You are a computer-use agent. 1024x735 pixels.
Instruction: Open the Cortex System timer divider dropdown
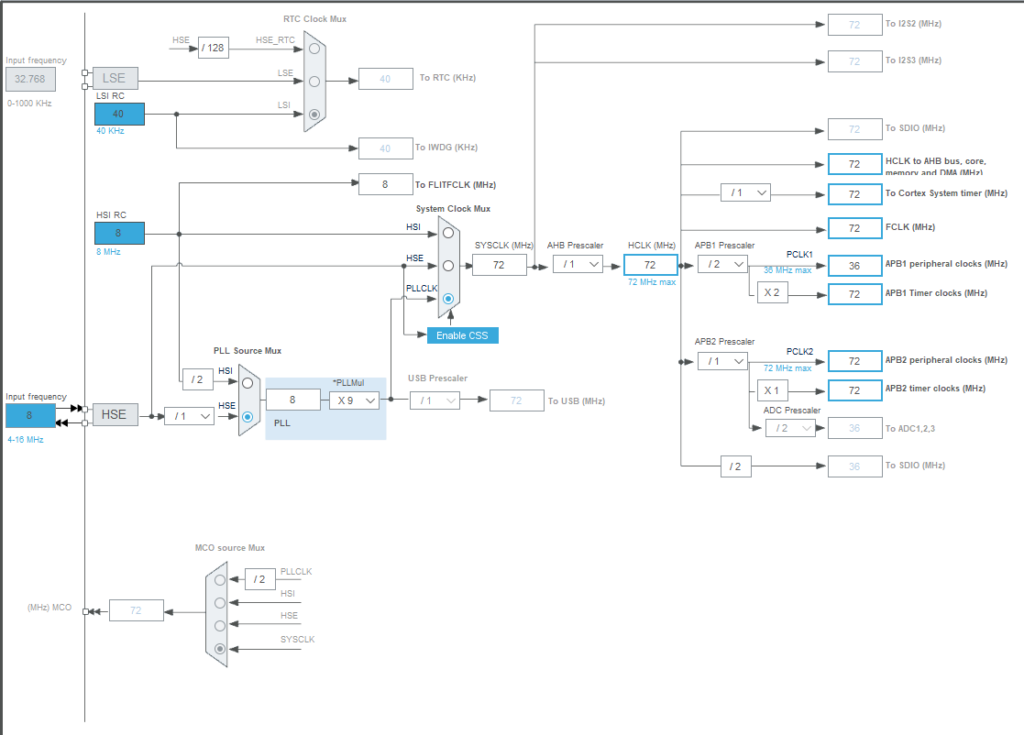(746, 193)
